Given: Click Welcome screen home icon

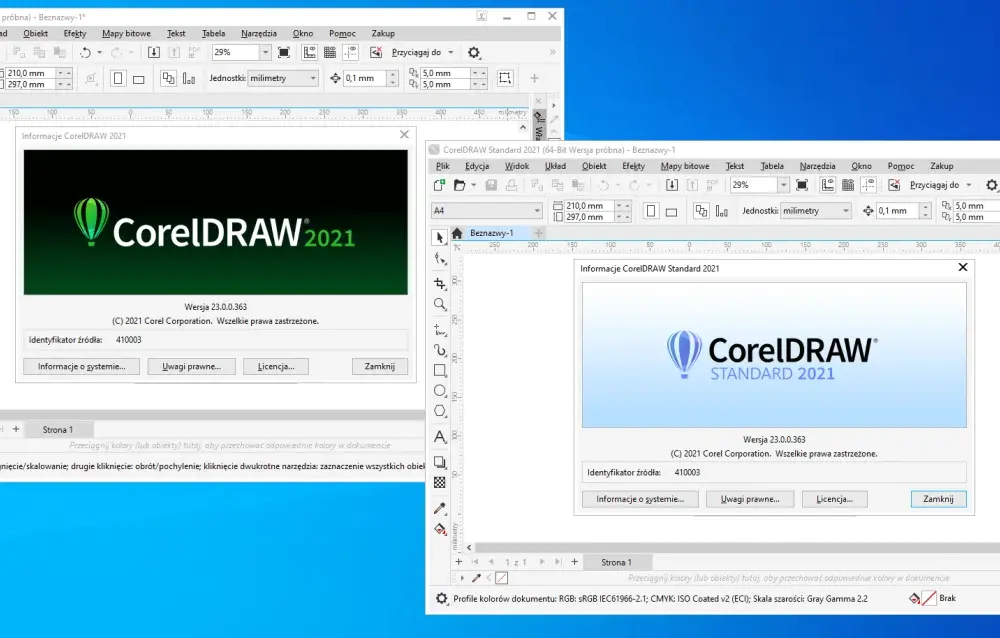Looking at the screenshot, I should [457, 233].
